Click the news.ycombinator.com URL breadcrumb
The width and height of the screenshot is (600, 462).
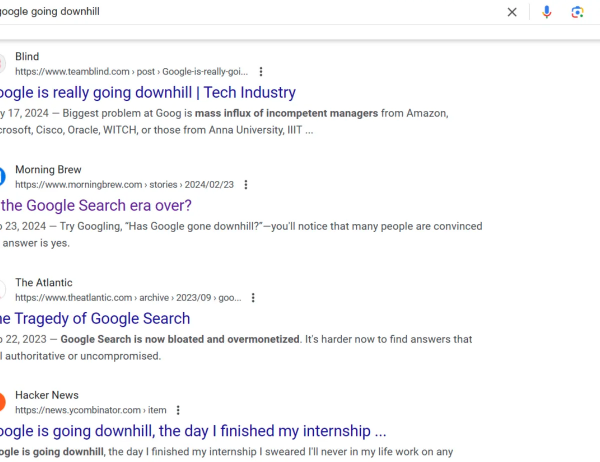point(91,410)
